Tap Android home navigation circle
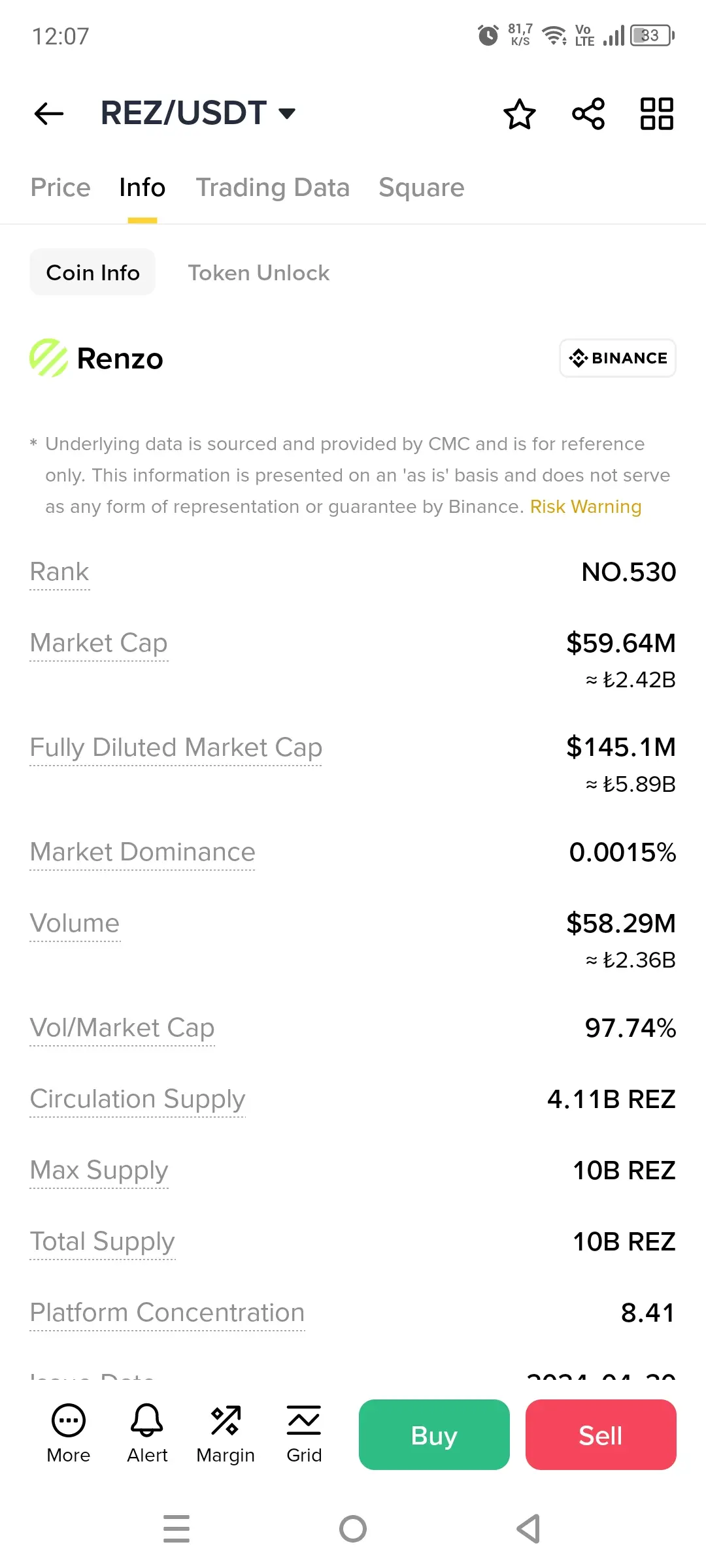706x1568 pixels. pyautogui.click(x=353, y=1529)
